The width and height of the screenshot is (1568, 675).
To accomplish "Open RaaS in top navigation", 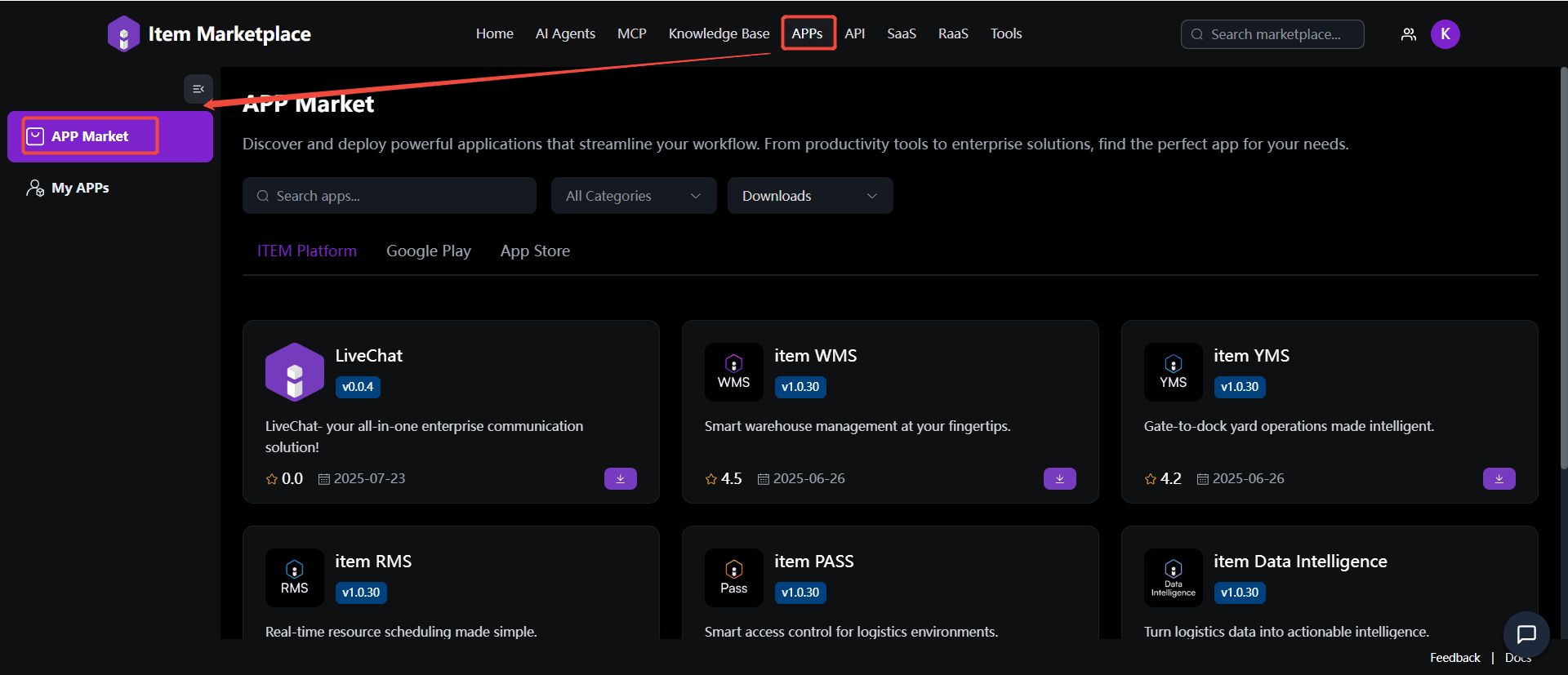I will click(953, 33).
